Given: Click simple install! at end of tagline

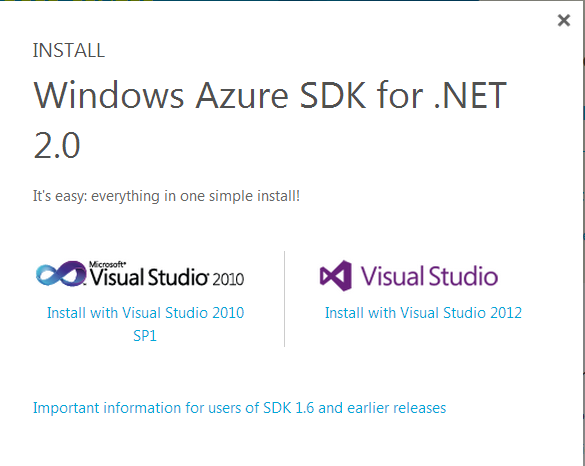Looking at the screenshot, I should [254, 196].
